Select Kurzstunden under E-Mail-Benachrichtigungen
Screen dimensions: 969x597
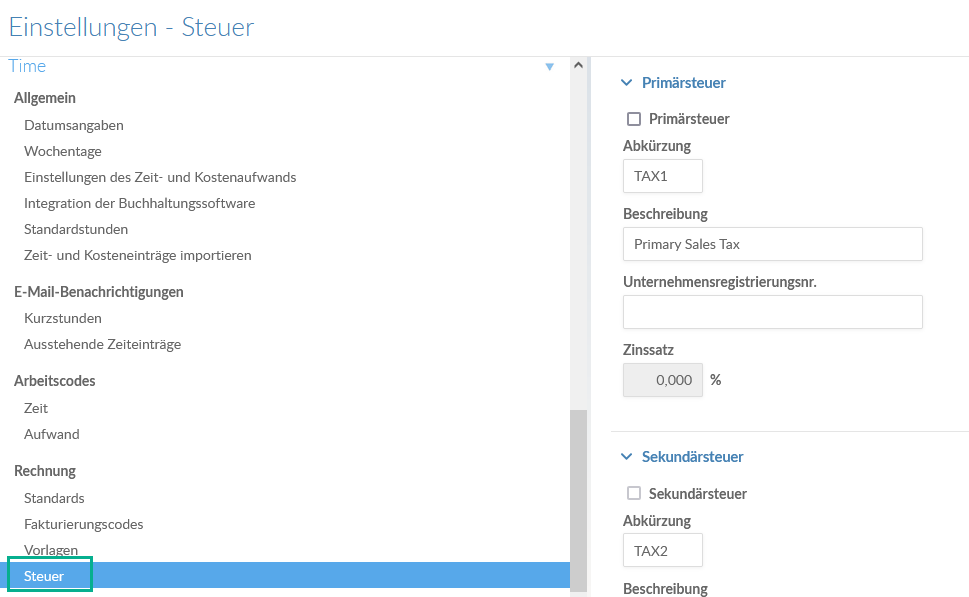[62, 318]
